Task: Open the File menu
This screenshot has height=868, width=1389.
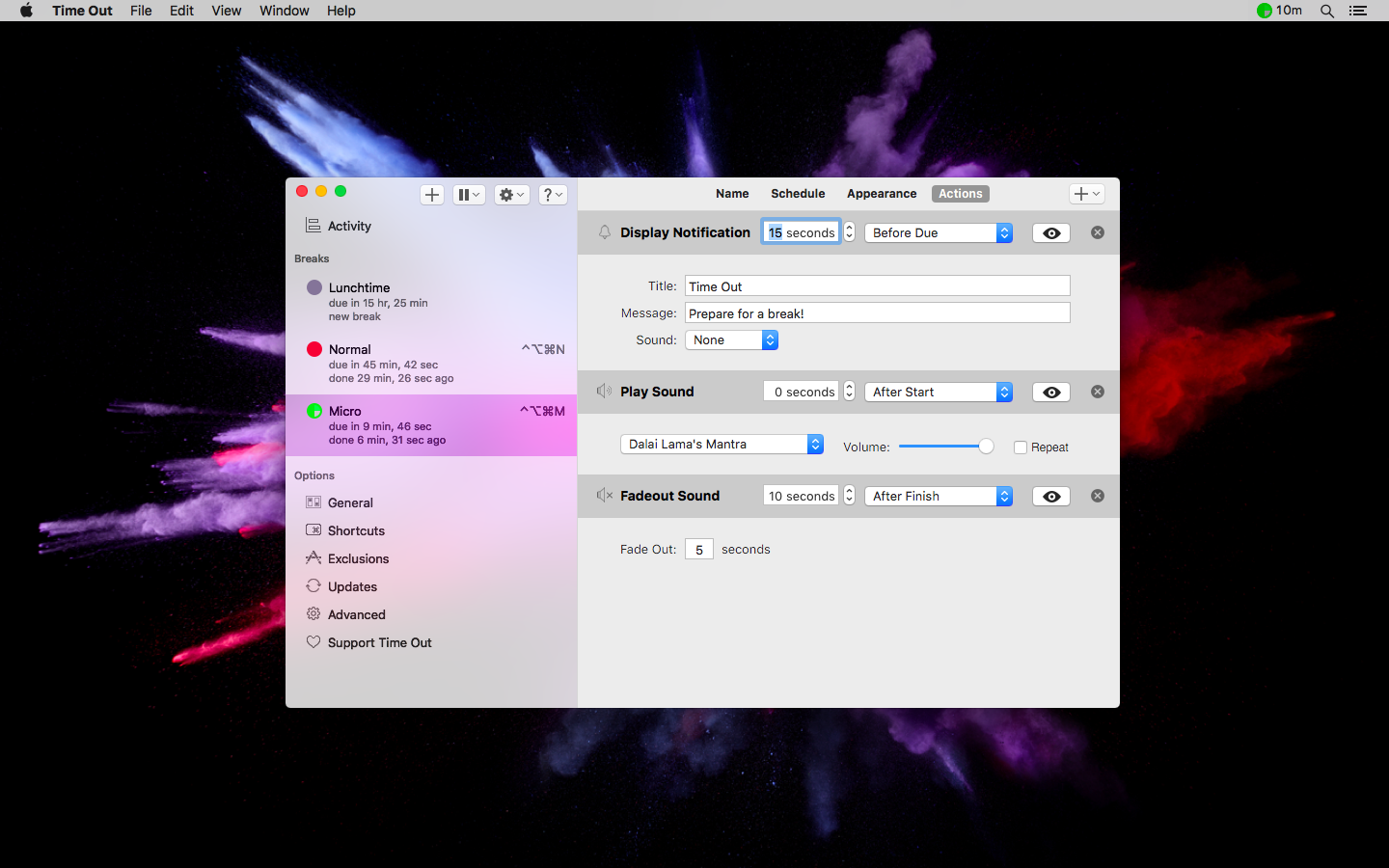Action: click(x=141, y=11)
